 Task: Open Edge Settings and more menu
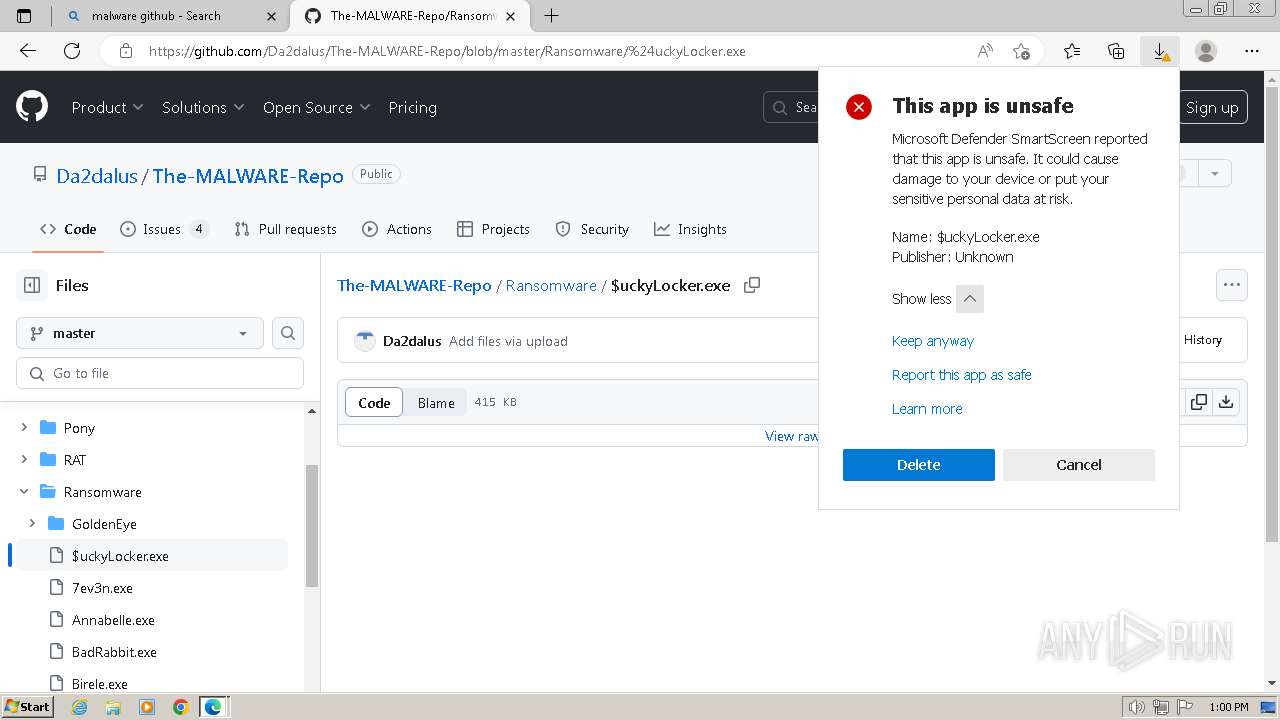click(x=1252, y=51)
